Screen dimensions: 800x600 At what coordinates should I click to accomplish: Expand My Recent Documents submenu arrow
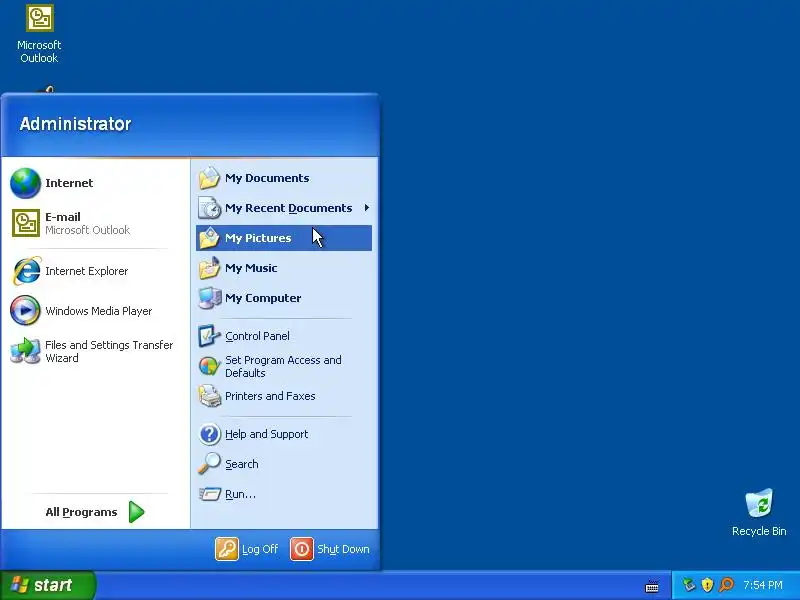pos(366,208)
